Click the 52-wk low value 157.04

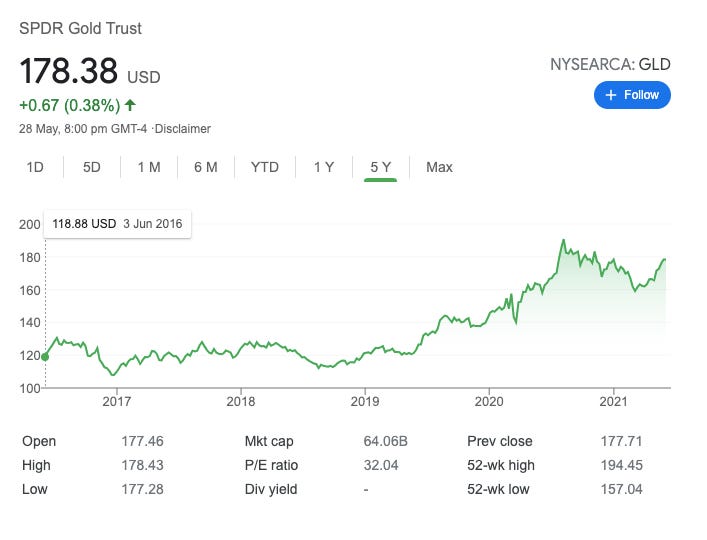click(x=621, y=489)
